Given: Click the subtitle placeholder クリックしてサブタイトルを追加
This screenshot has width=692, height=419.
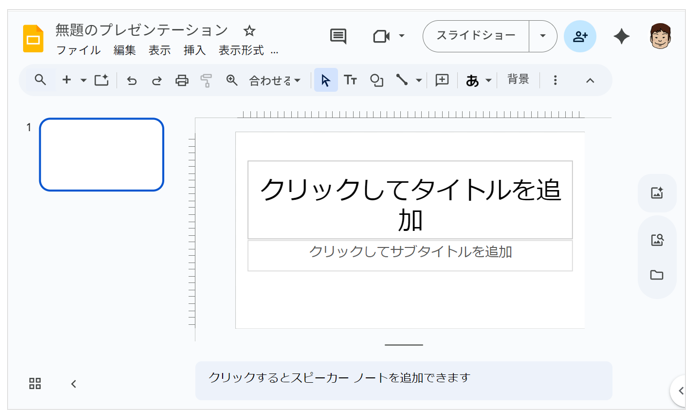Looking at the screenshot, I should 410,255.
